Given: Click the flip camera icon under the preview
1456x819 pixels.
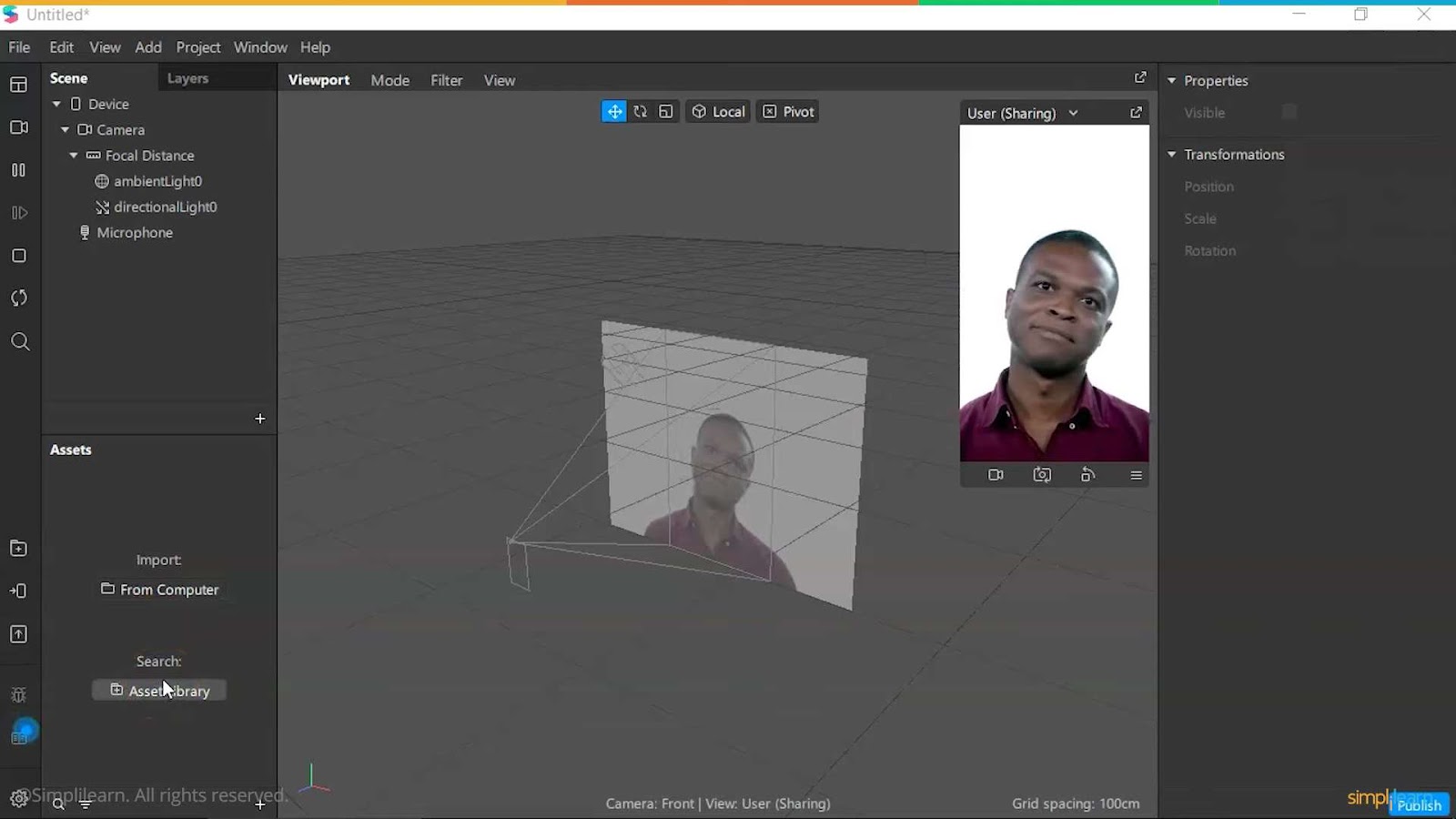Looking at the screenshot, I should (1043, 474).
